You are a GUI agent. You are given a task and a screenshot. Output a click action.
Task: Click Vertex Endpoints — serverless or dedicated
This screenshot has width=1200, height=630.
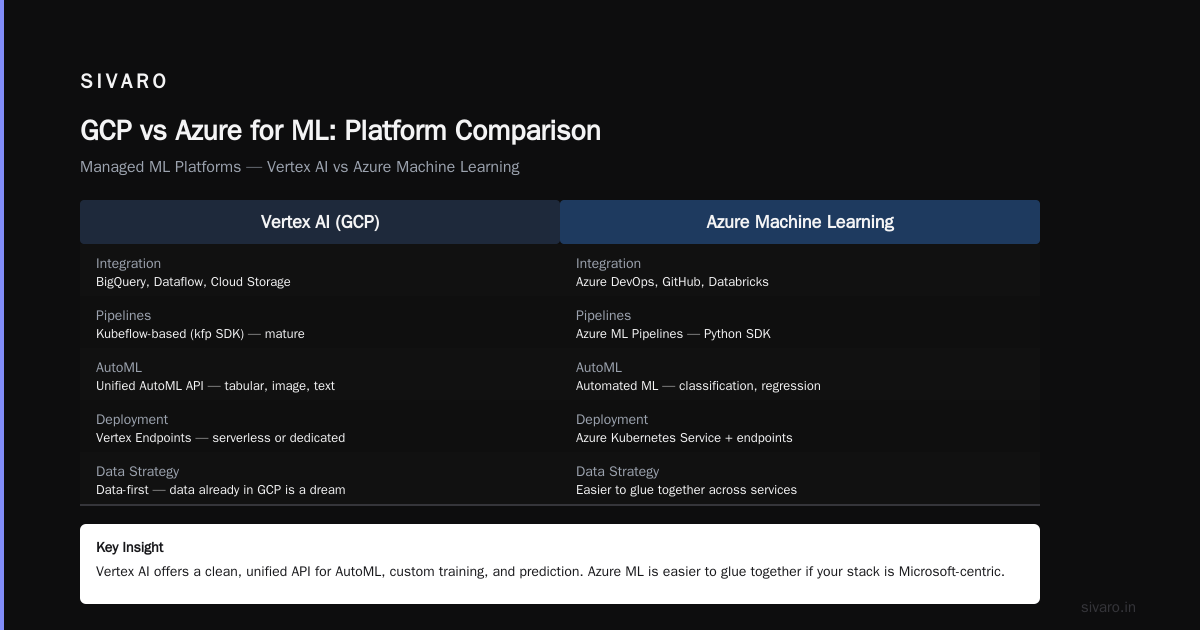point(220,438)
